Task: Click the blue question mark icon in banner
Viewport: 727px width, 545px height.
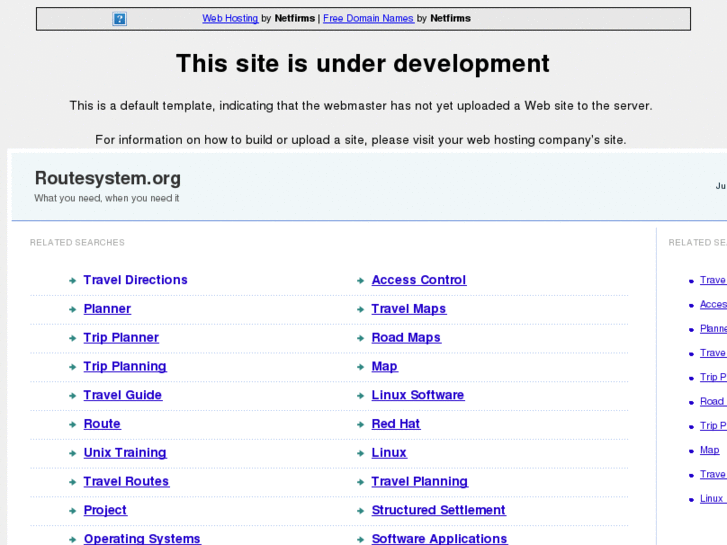Action: (x=120, y=19)
